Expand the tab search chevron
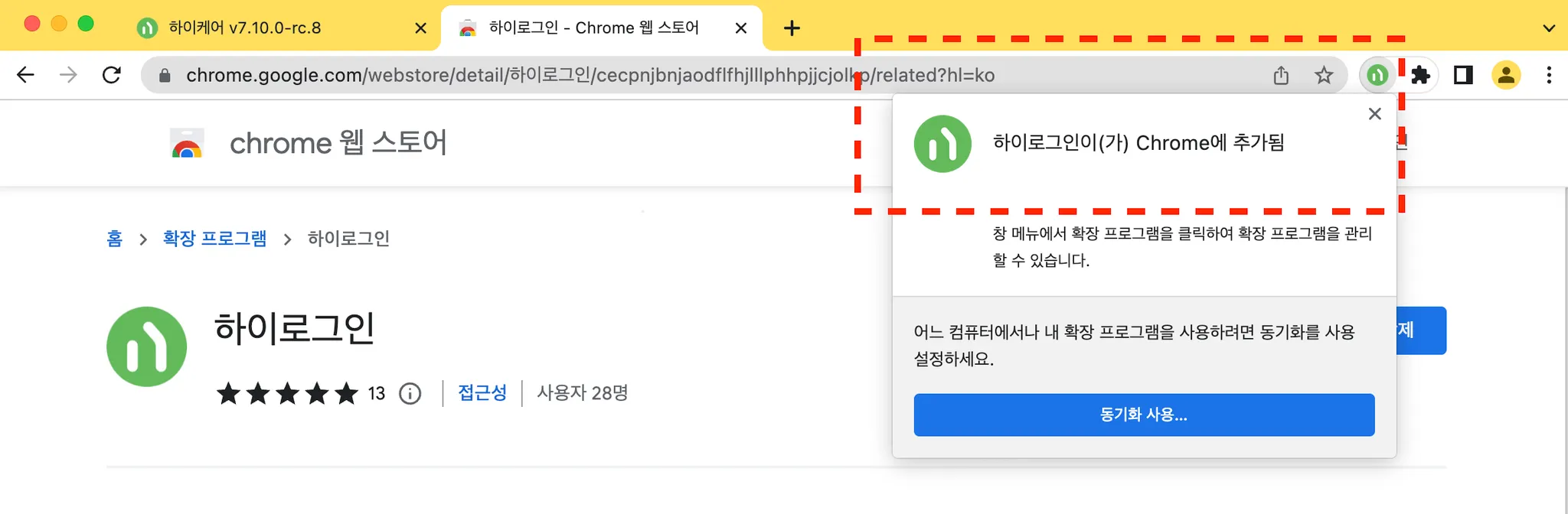Viewport: 1568px width, 514px height. point(1549,28)
